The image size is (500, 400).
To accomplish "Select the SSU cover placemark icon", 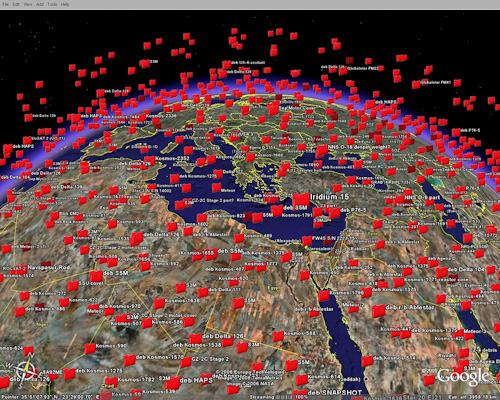I will tap(73, 286).
